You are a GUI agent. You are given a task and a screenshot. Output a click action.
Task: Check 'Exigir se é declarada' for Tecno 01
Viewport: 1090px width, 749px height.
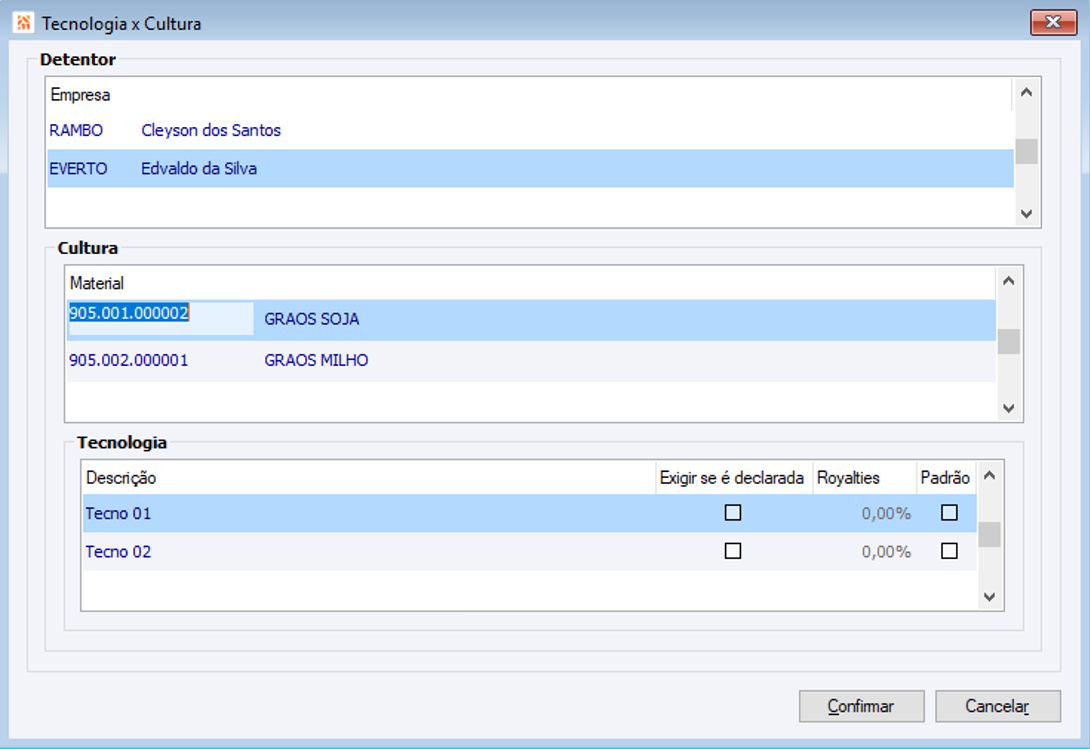733,513
